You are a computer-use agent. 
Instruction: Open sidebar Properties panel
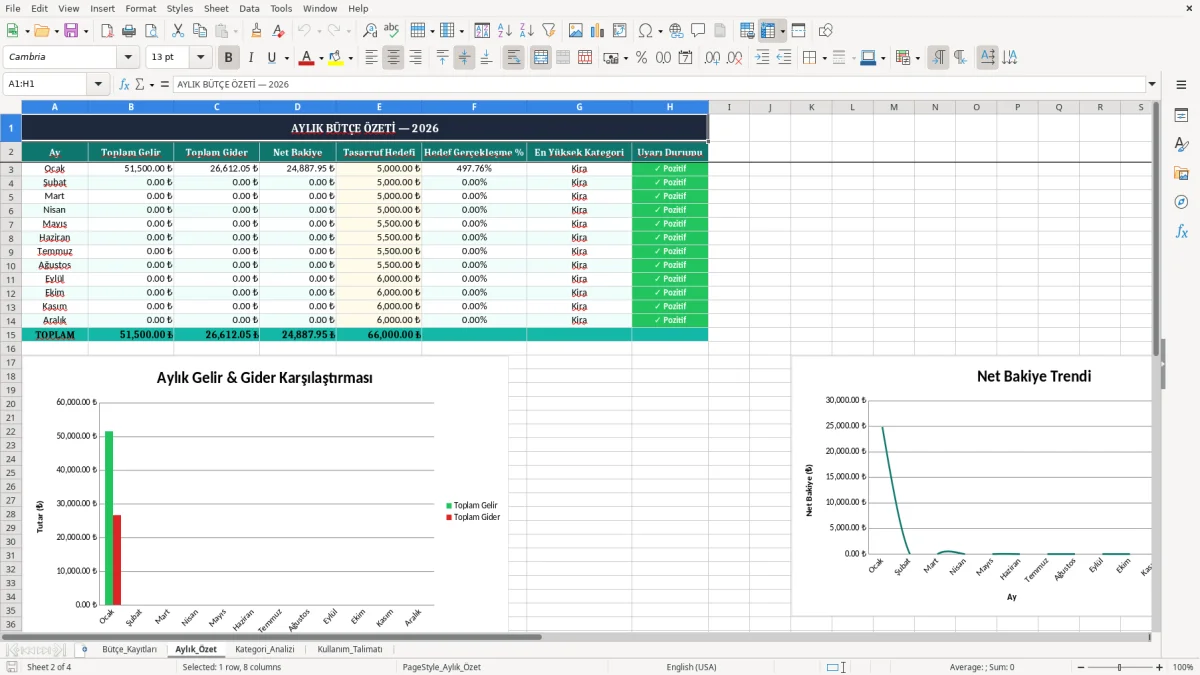(1181, 116)
